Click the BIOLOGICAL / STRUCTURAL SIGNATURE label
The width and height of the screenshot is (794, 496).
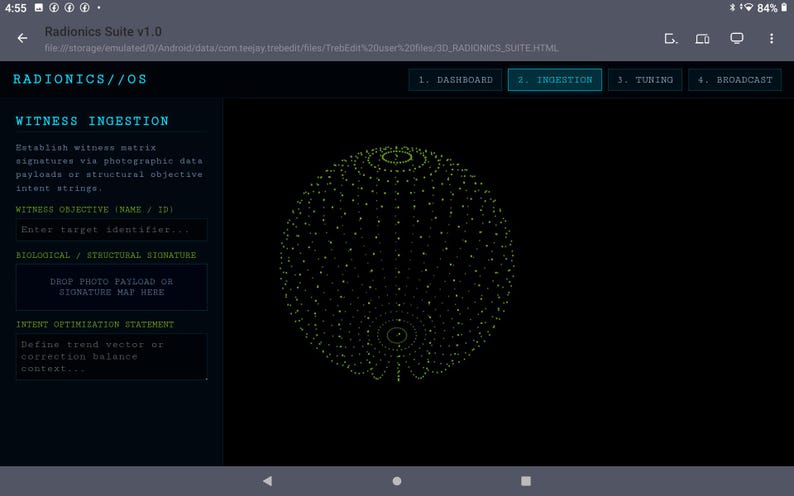[x=106, y=255]
